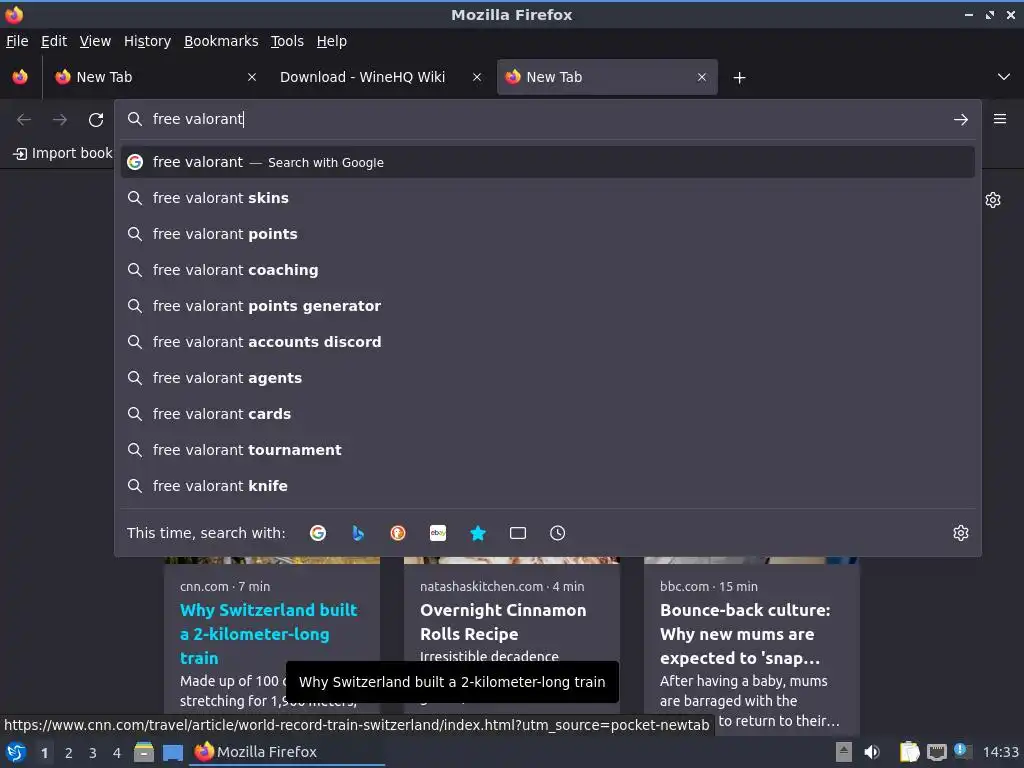1024x768 pixels.
Task: Open volume control in system tray
Action: point(872,752)
